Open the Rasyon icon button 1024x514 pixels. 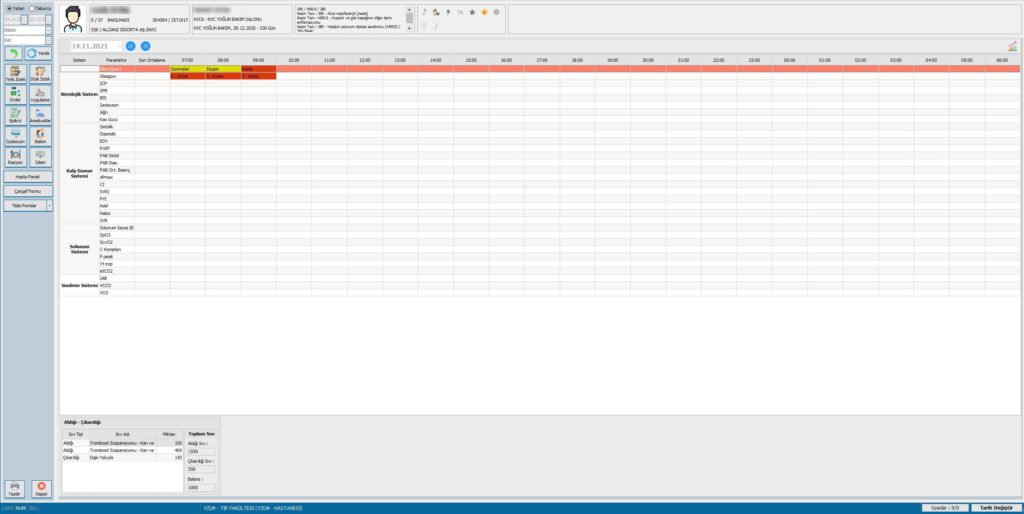tap(14, 157)
